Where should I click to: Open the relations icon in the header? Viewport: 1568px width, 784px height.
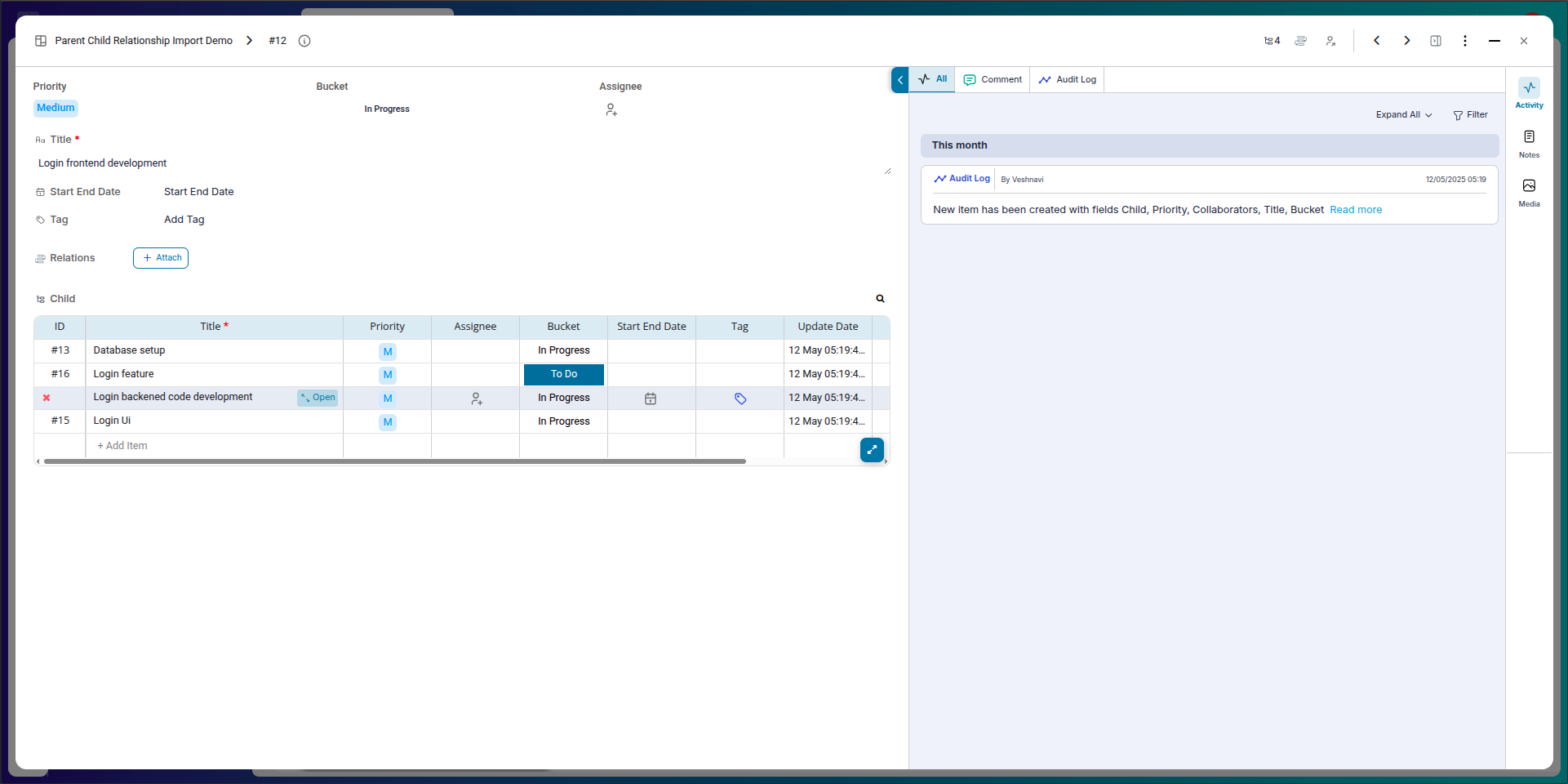click(1301, 41)
